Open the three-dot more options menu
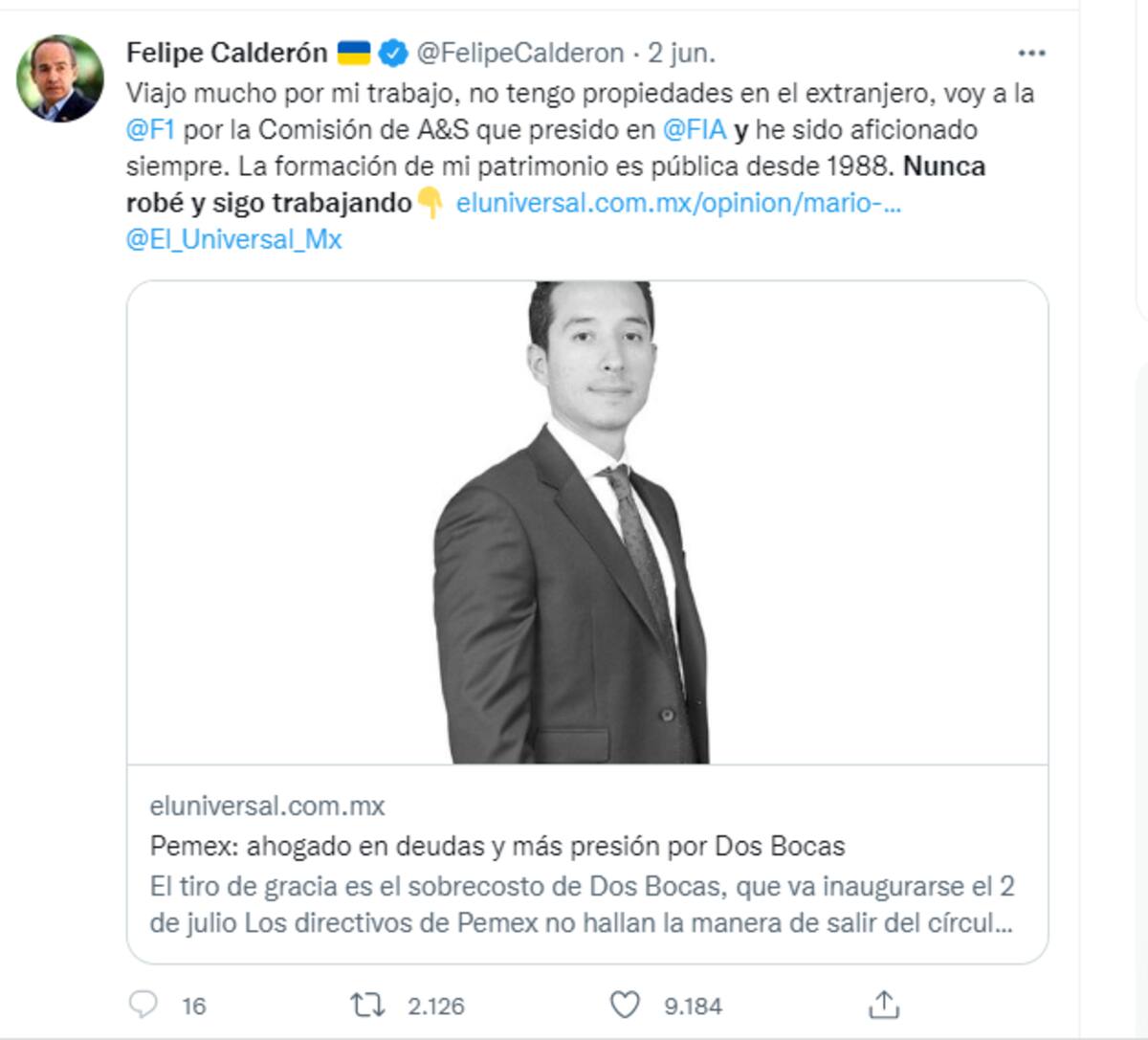 1031,53
